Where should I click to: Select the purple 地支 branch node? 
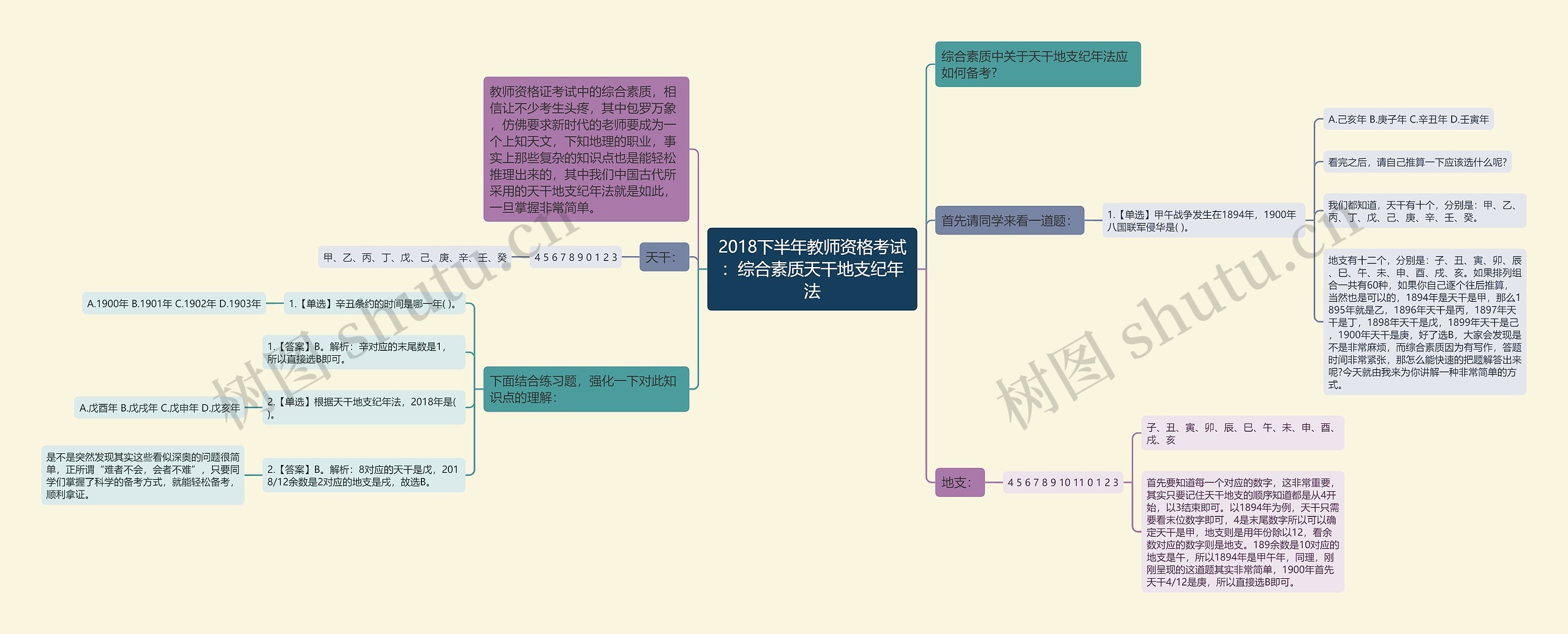point(959,482)
